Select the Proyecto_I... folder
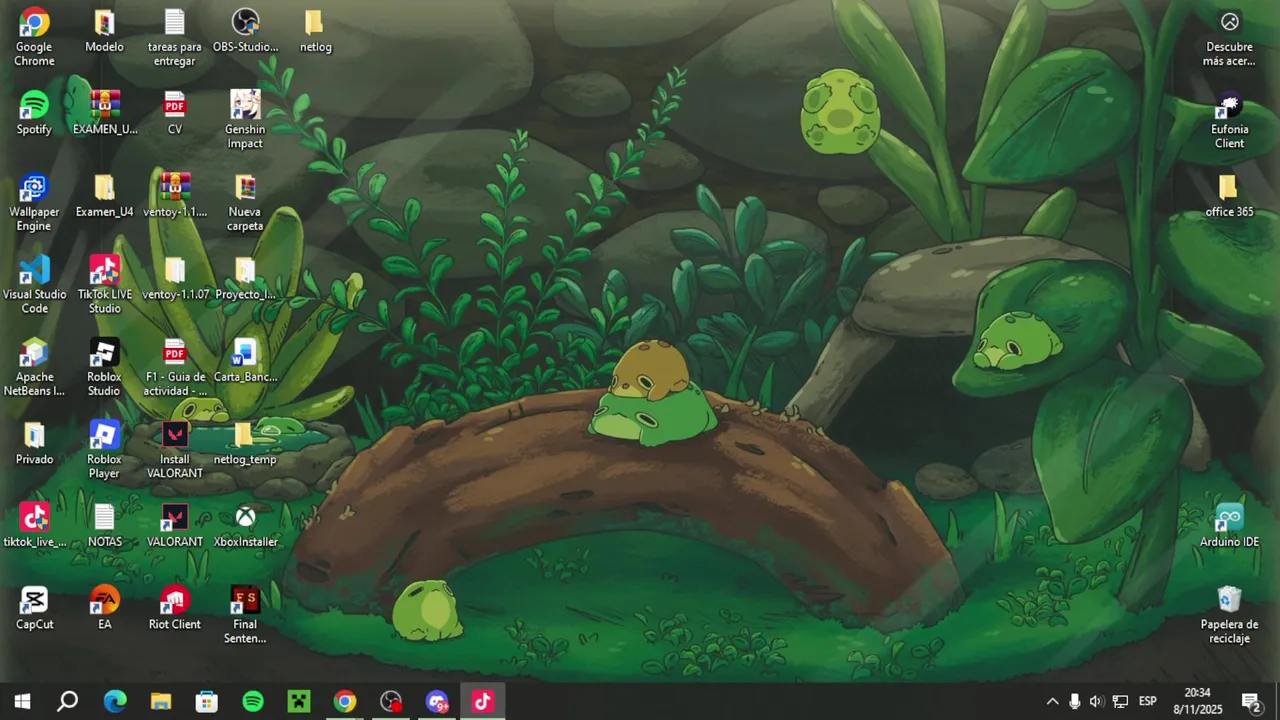 point(245,278)
